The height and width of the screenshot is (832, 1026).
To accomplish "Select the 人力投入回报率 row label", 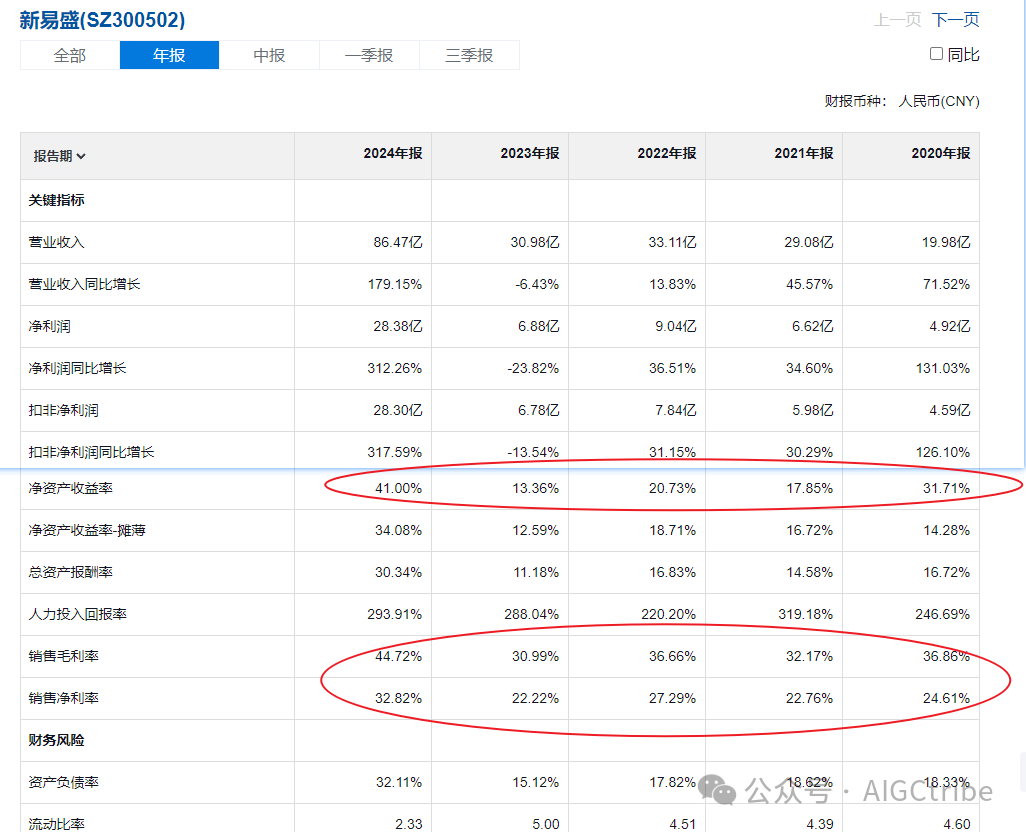I will [x=78, y=614].
